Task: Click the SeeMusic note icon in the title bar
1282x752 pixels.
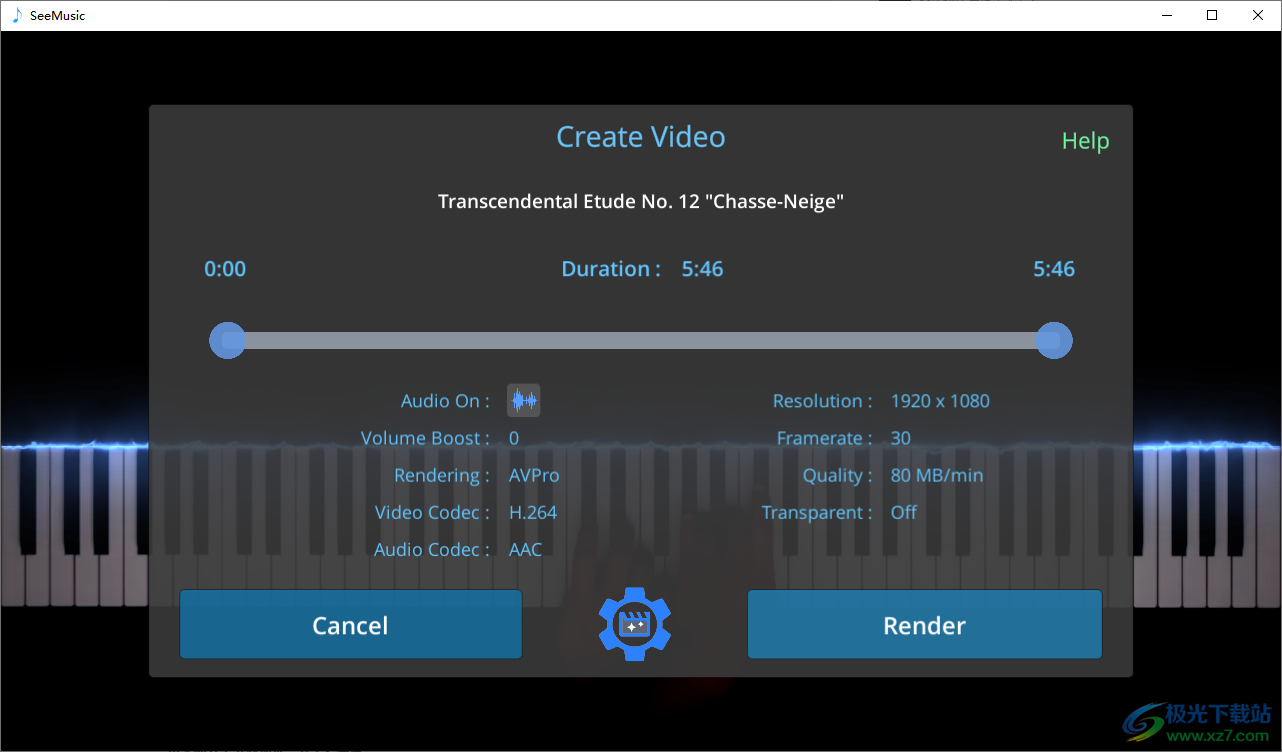Action: (14, 15)
